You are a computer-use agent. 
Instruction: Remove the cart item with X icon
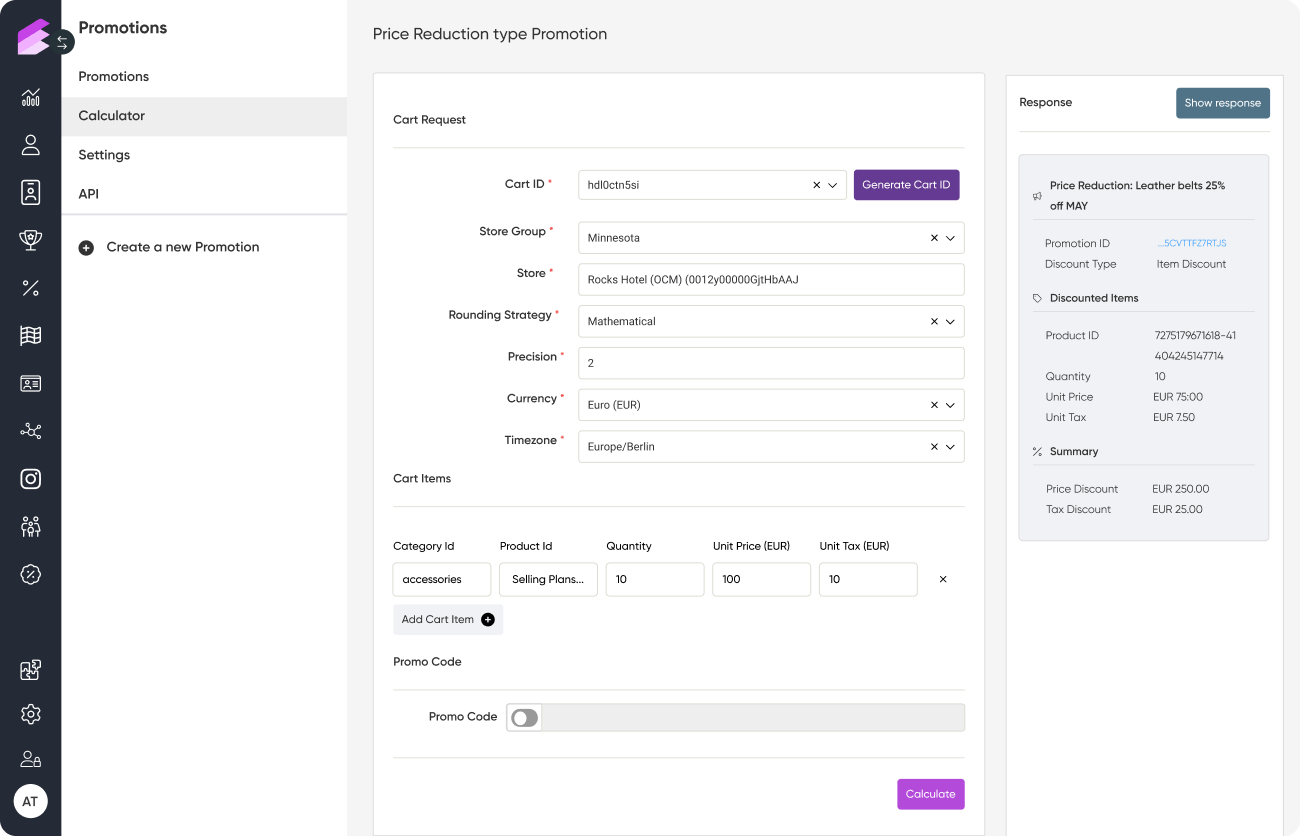point(942,579)
